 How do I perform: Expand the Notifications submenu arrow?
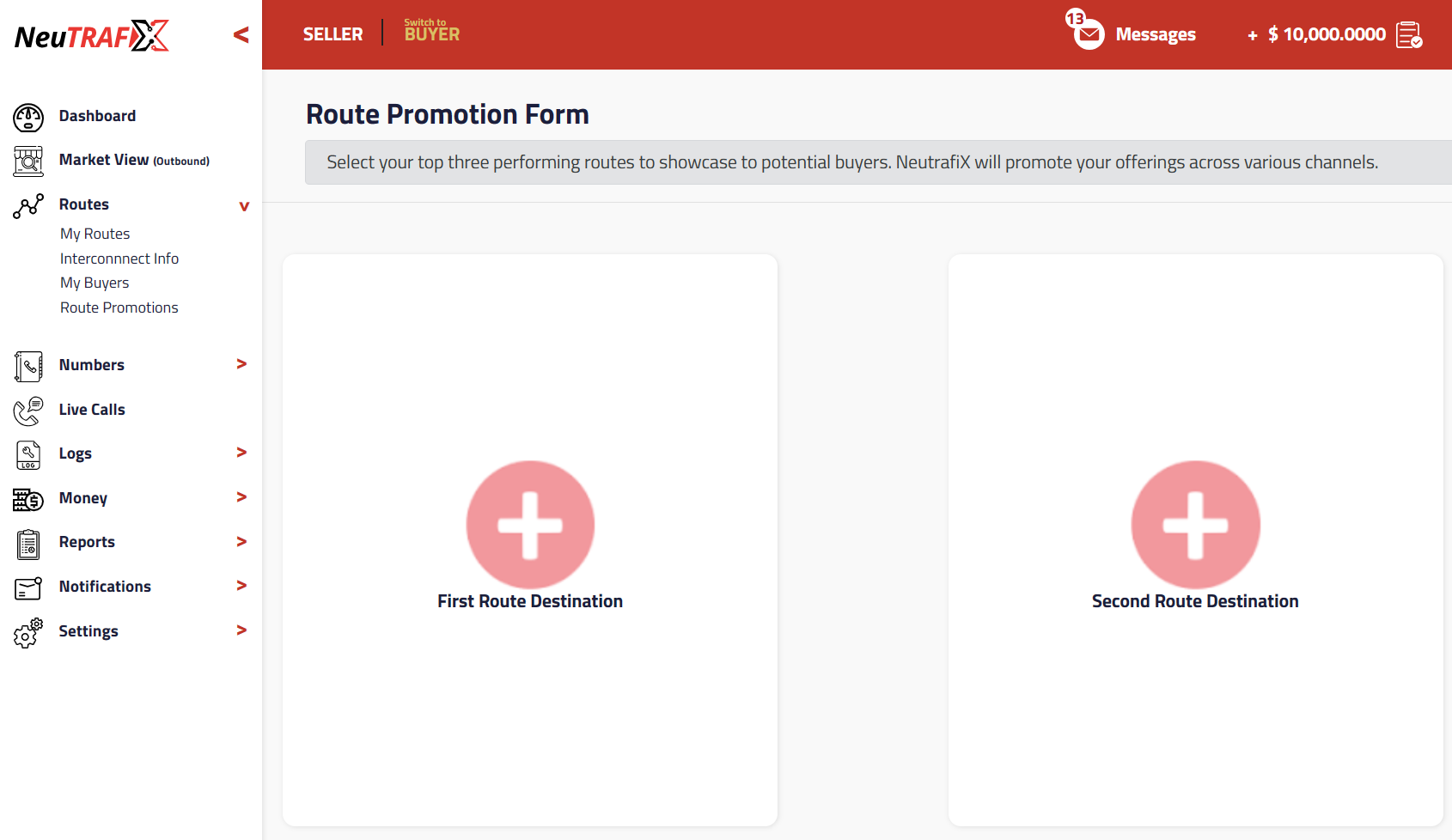click(241, 586)
